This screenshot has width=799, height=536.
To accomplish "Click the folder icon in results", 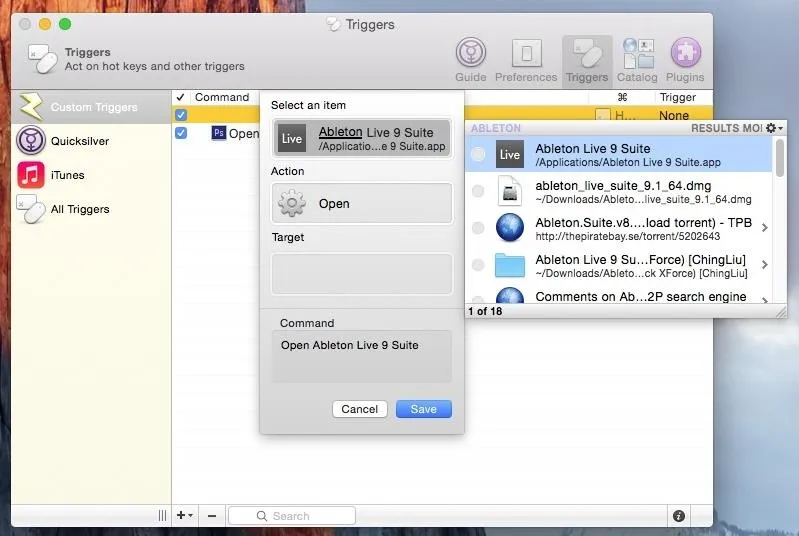I will point(510,265).
